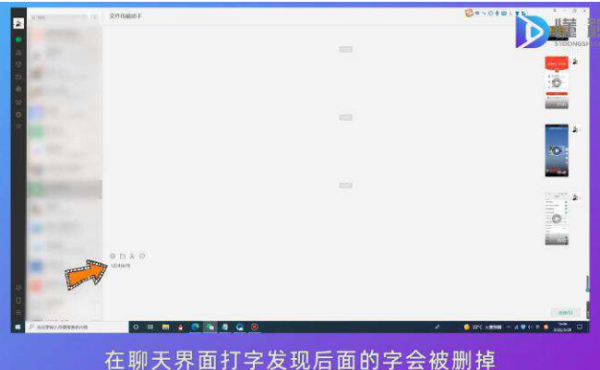Open Task View on the taskbar
The image size is (600, 370).
coord(150,327)
